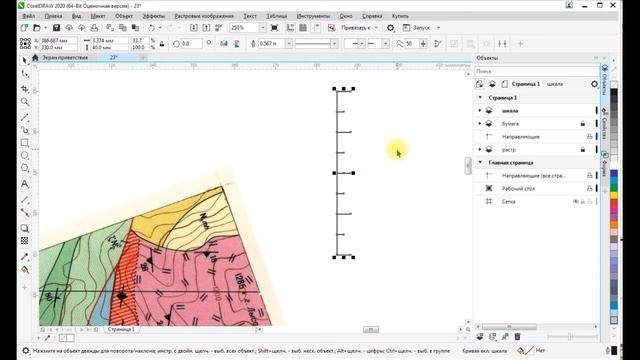Screen dimensions: 640x360
Task: Open the Текст menu
Action: (250, 16)
